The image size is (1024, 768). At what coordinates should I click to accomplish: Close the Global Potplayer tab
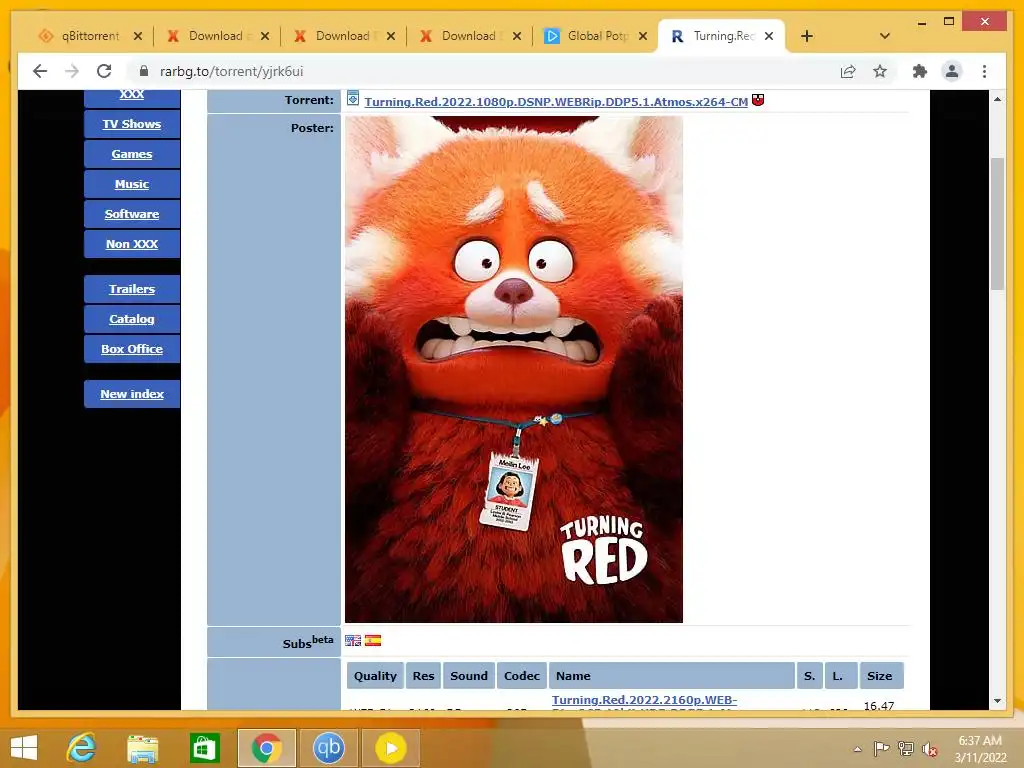(643, 36)
